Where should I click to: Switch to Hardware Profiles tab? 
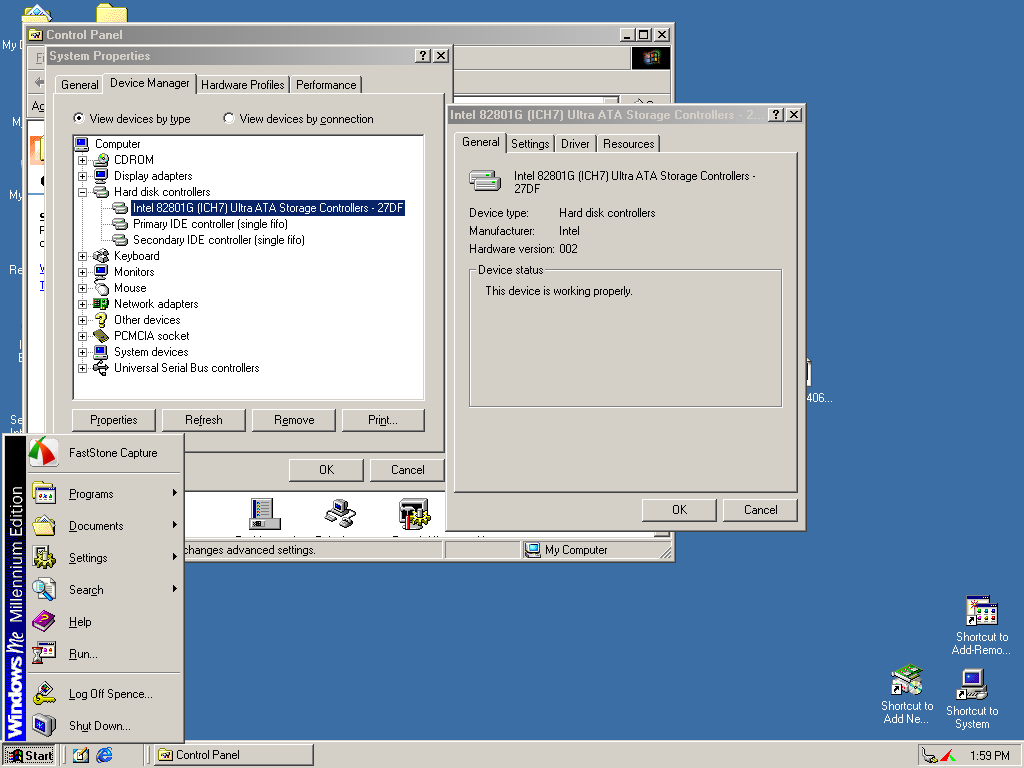(x=242, y=85)
